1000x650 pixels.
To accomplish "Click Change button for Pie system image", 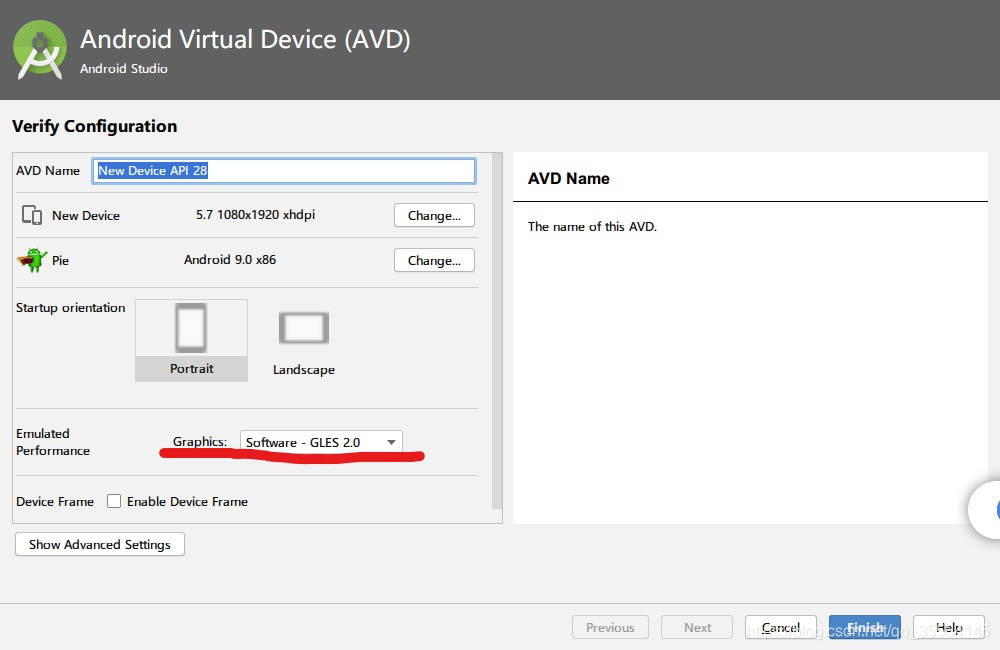I will tap(434, 260).
